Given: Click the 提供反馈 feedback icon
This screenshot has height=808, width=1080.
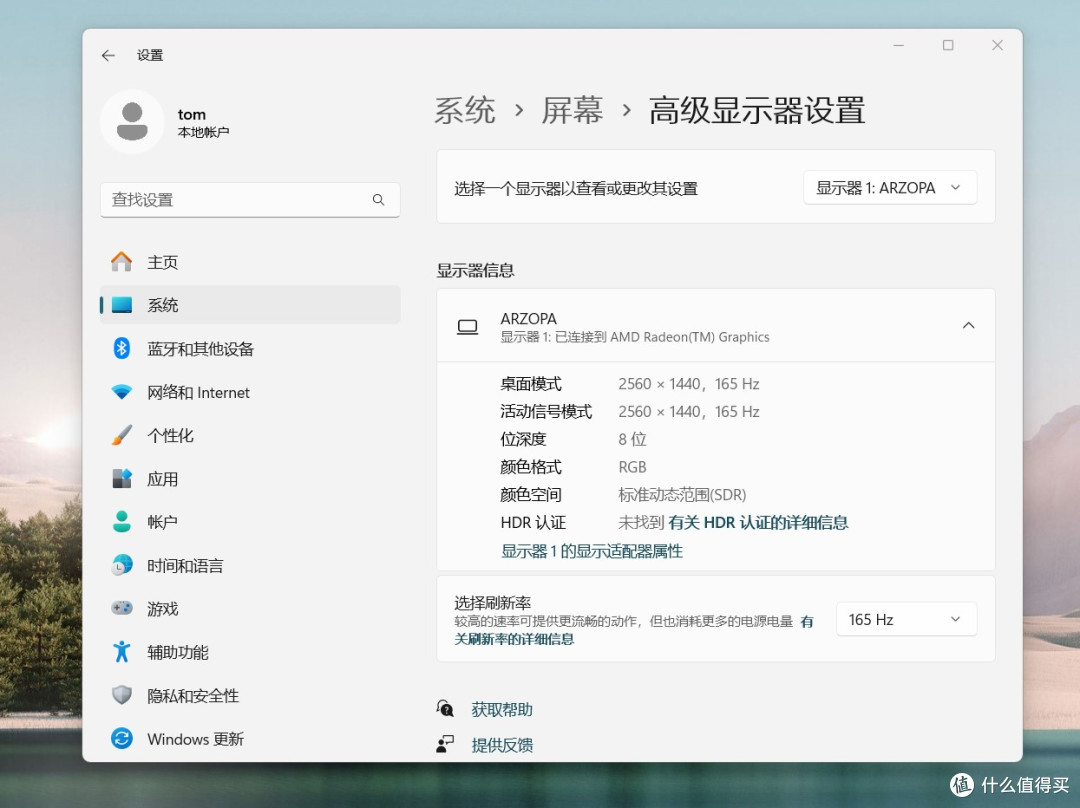Looking at the screenshot, I should click(x=445, y=744).
